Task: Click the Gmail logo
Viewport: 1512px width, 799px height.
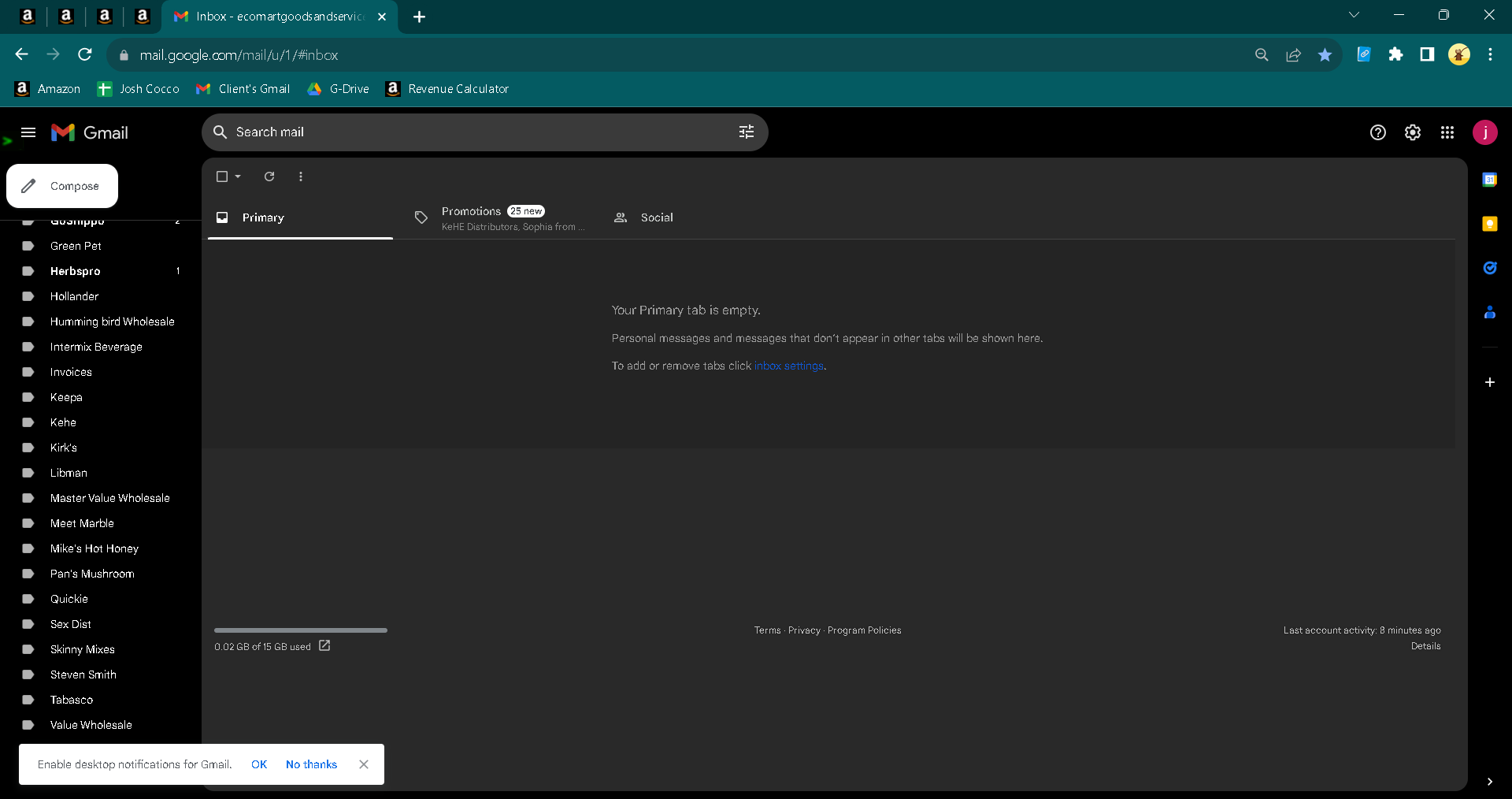Action: [90, 132]
